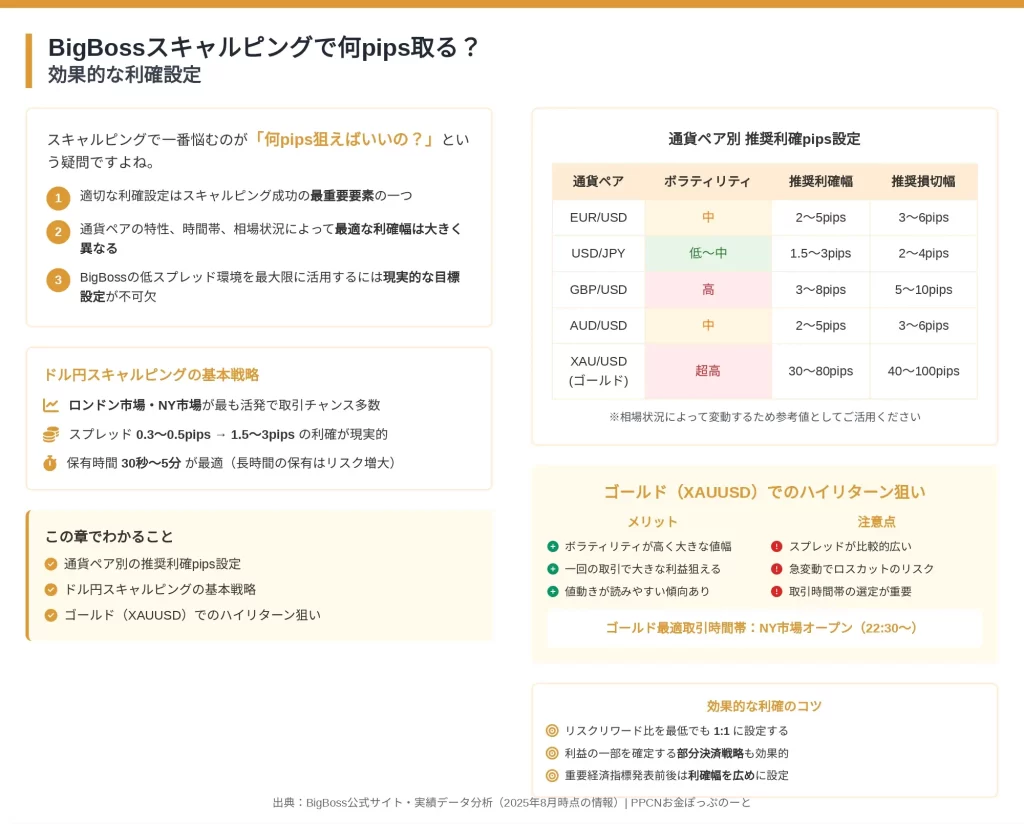Click the 中 volatility cell for EUR/USD
Viewport: 1024px width, 824px height.
click(x=708, y=217)
